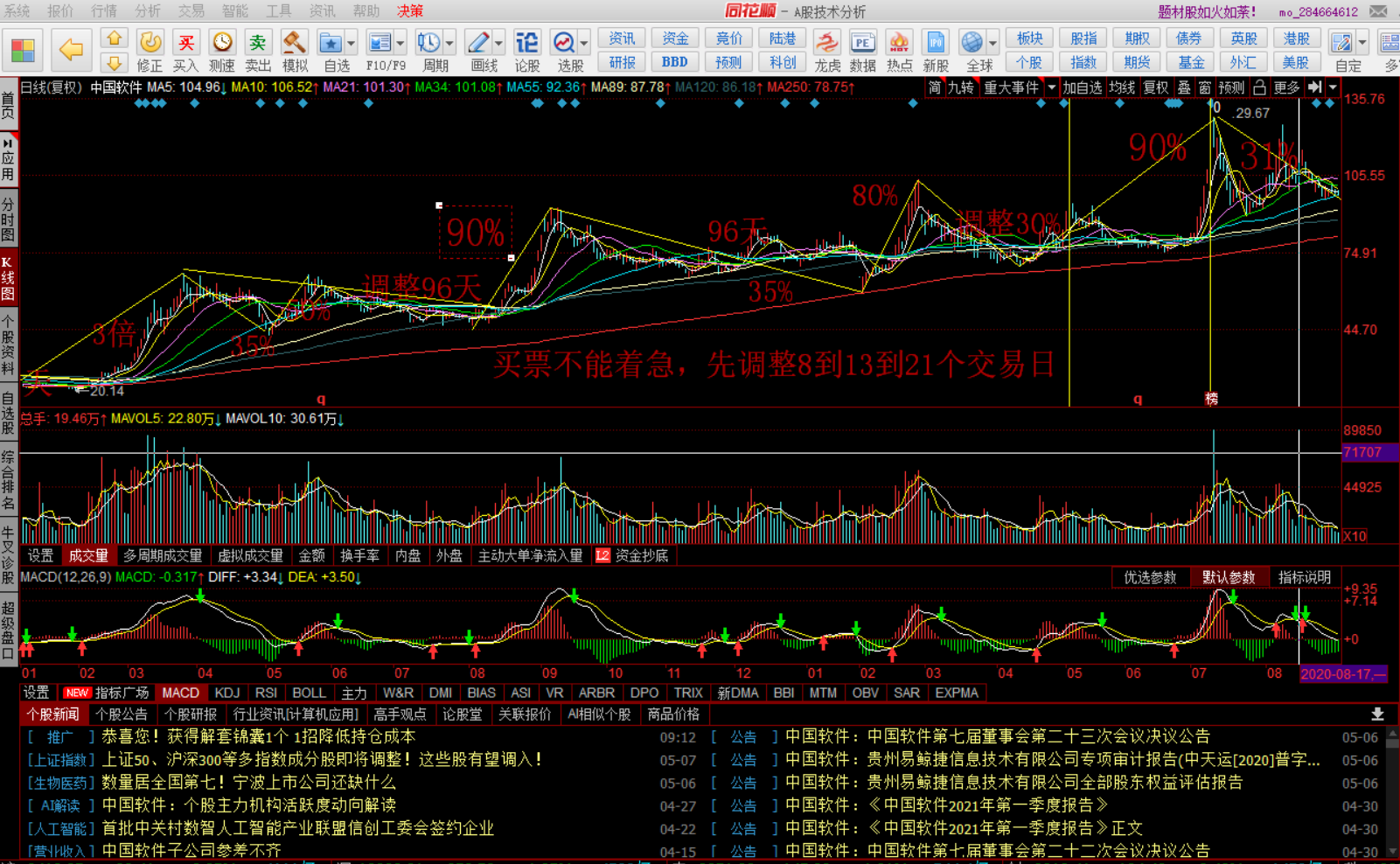Click the colorful four-square home icon
Screen dimensions: 1400x864
point(24,50)
